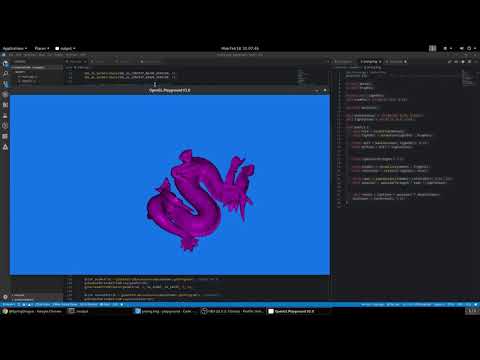Open the active application menu beside Places
The height and width of the screenshot is (360, 480).
[65, 48]
